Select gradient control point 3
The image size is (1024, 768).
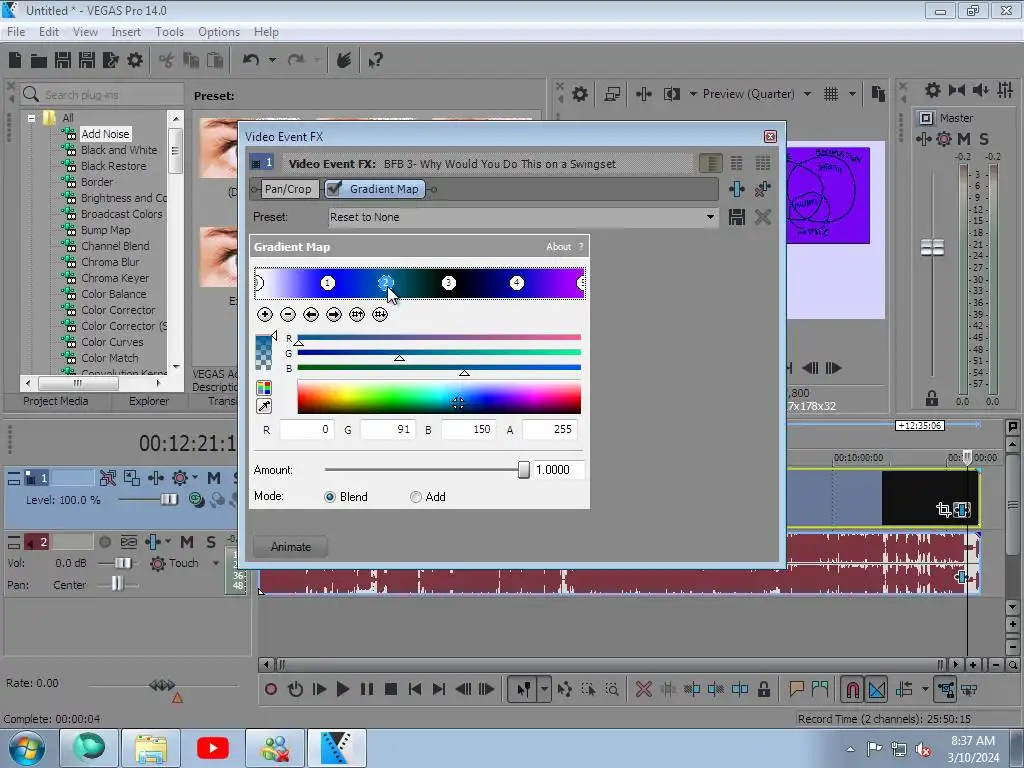click(x=449, y=283)
